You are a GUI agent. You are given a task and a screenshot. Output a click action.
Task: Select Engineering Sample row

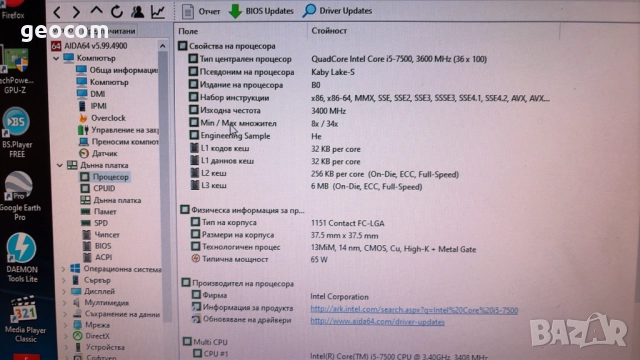pos(256,136)
